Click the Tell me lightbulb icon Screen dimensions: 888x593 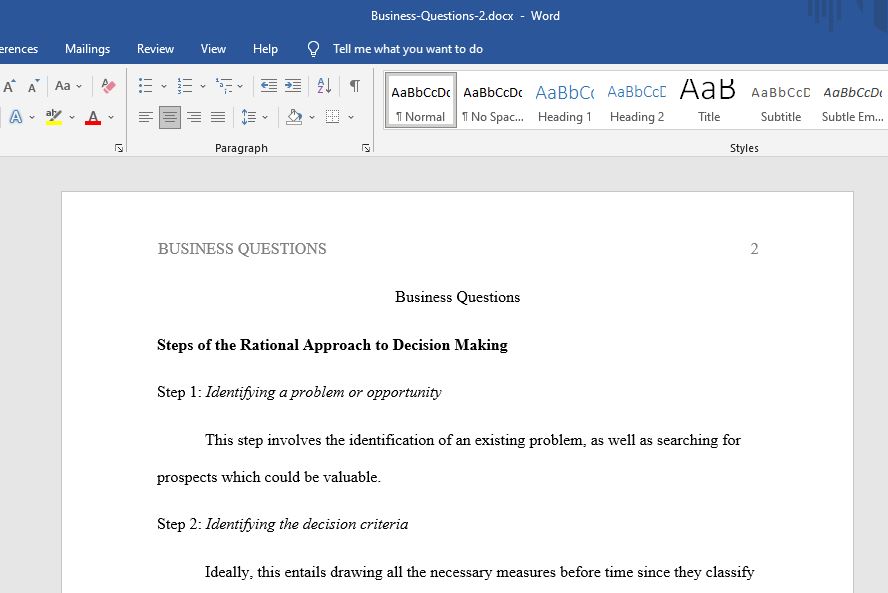pos(313,49)
